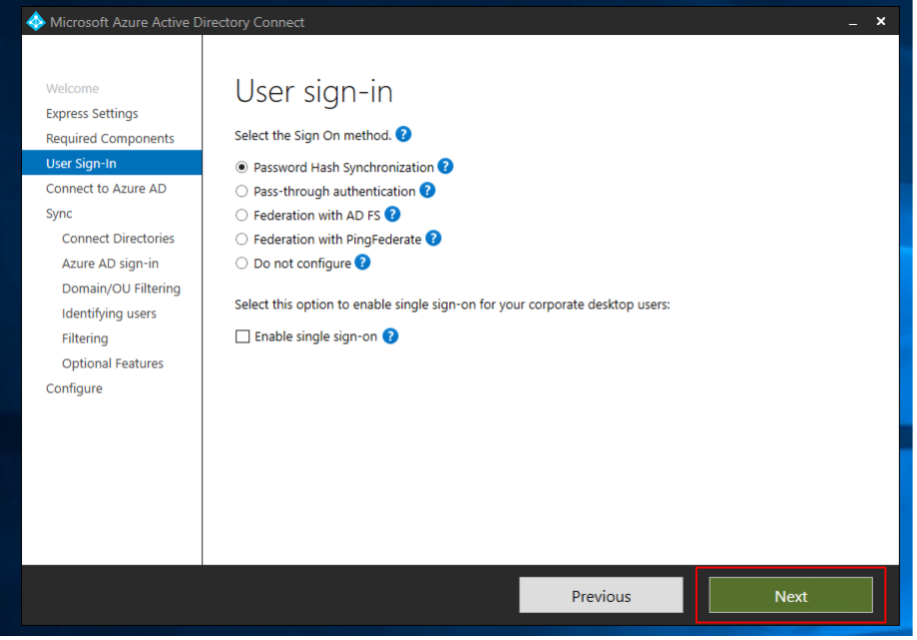Open Domain/OU Filtering sub-step
This screenshot has height=640, width=917.
(x=122, y=288)
